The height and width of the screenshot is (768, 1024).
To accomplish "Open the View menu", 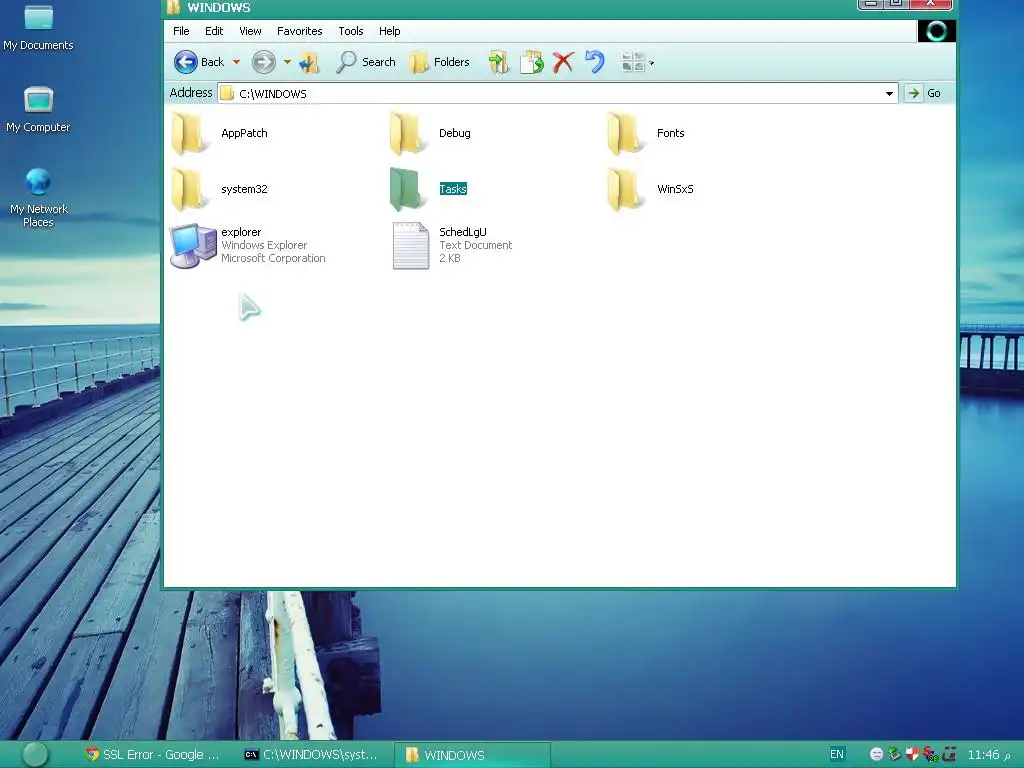I will coord(250,31).
